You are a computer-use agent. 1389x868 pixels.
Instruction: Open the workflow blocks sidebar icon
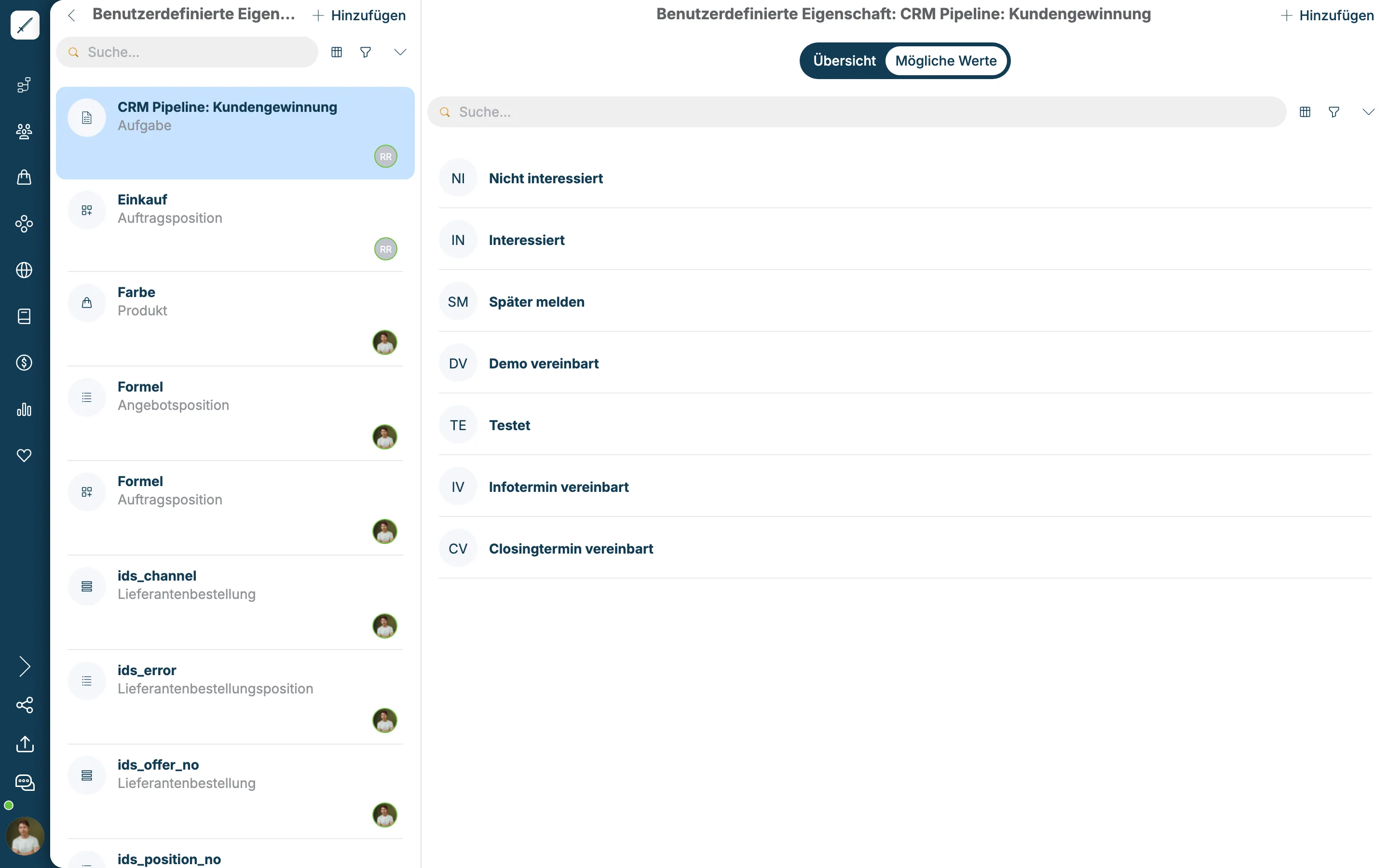[24, 85]
